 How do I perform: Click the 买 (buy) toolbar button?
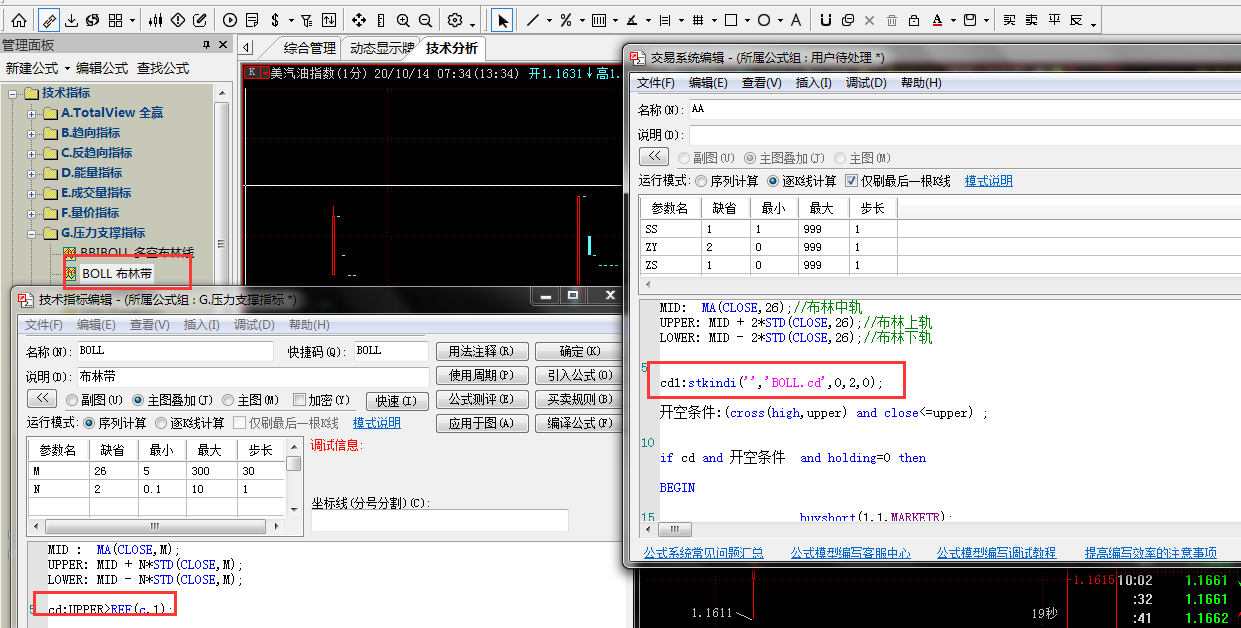(x=1009, y=20)
